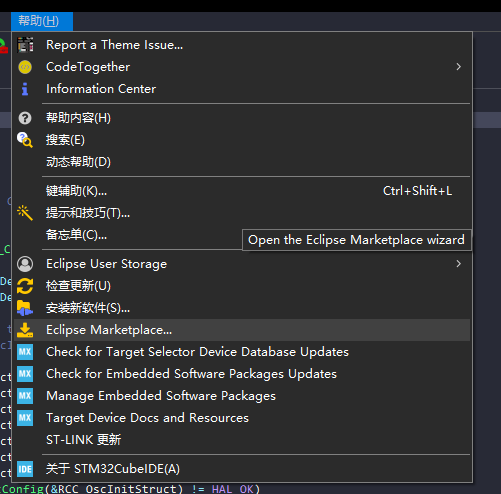
Task: Click the Eclipse User Storage avatar icon
Action: click(25, 264)
